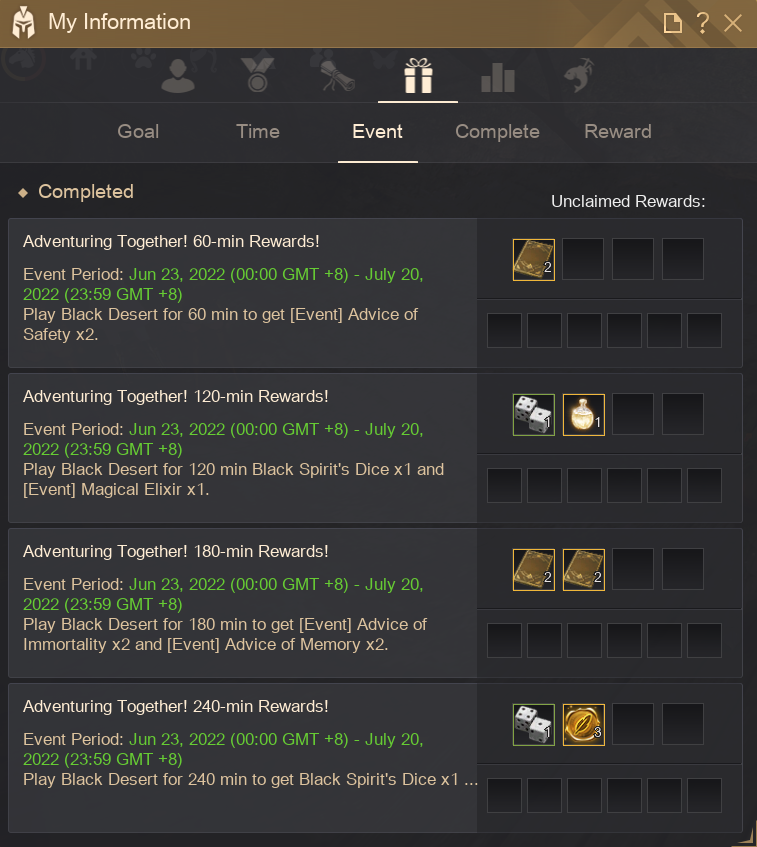Screen dimensions: 757x847
Task: Claim first Advice item in 180-min rewards
Action: (534, 569)
